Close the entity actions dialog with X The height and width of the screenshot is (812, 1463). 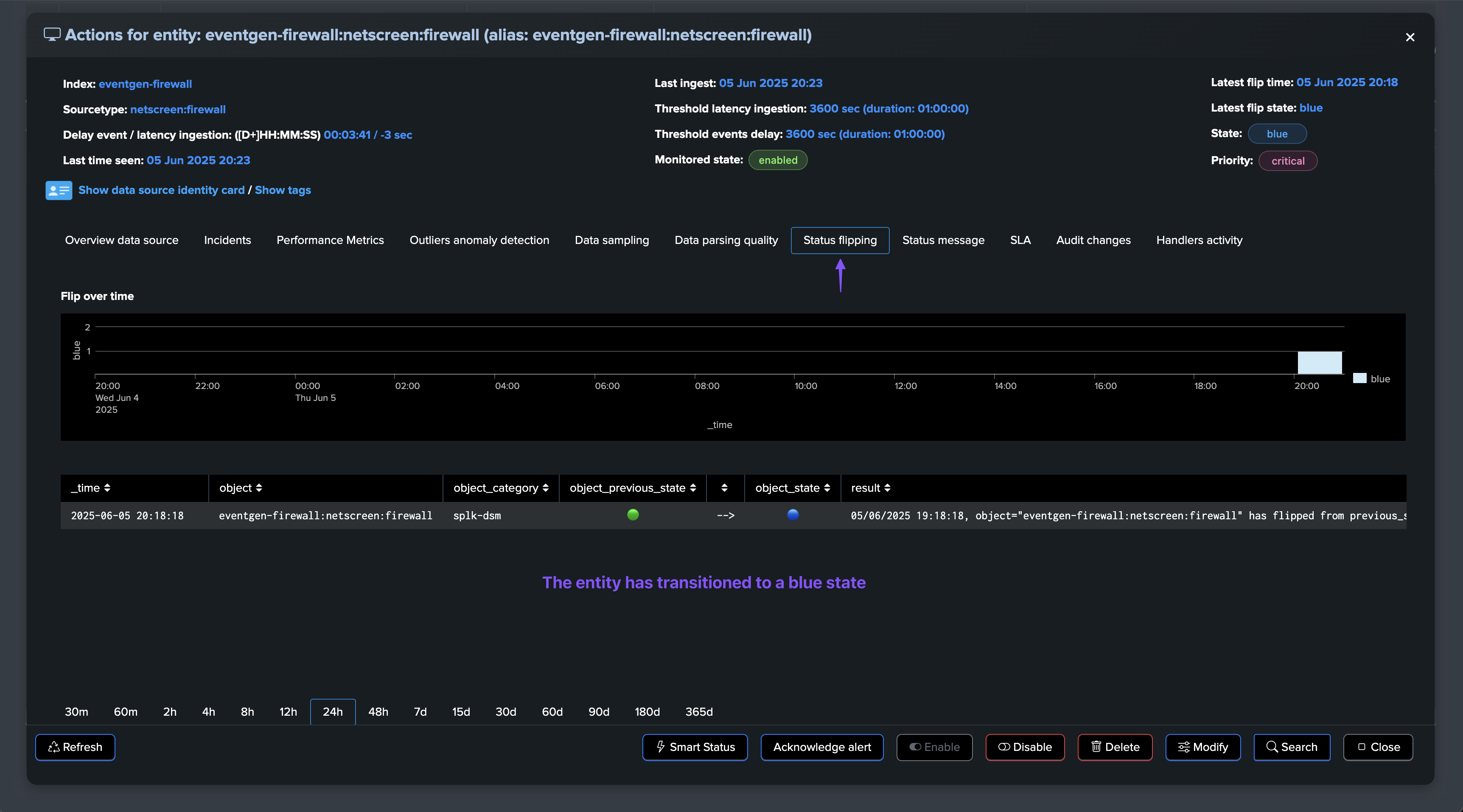pos(1410,37)
